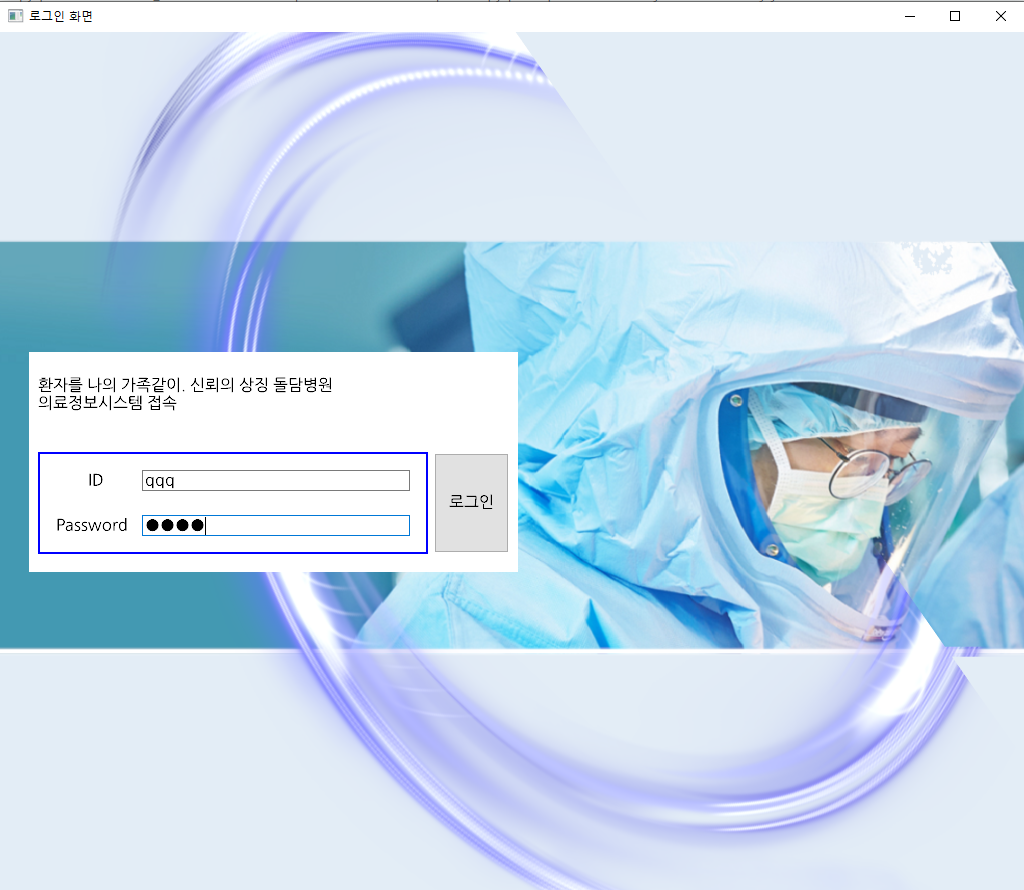Click the 'Password' label text
Image resolution: width=1024 pixels, height=890 pixels.
(91, 526)
